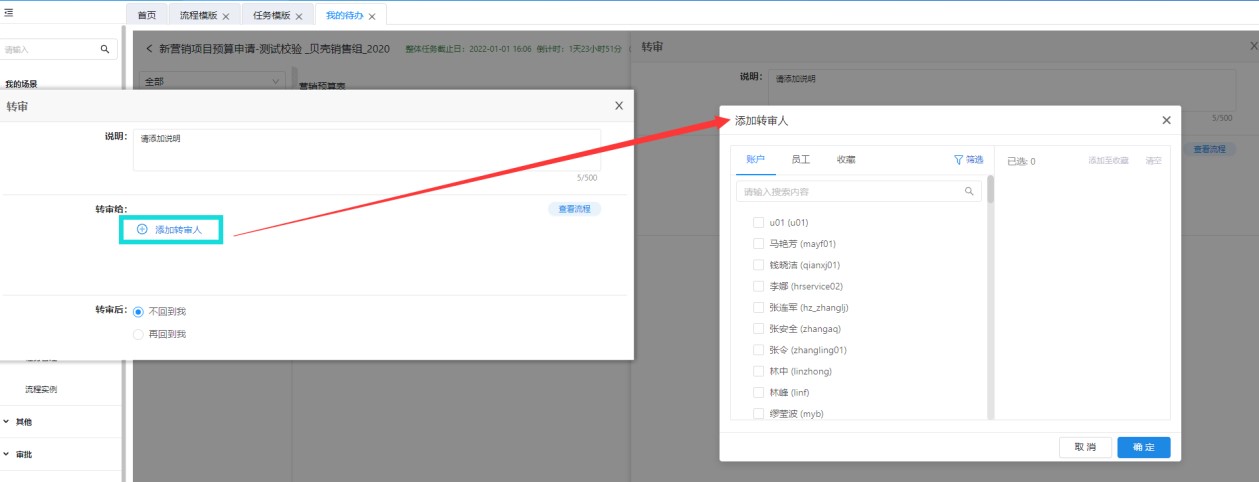The height and width of the screenshot is (482, 1259).
Task: Close the 任务模版 tab using its X
Action: pyautogui.click(x=298, y=17)
